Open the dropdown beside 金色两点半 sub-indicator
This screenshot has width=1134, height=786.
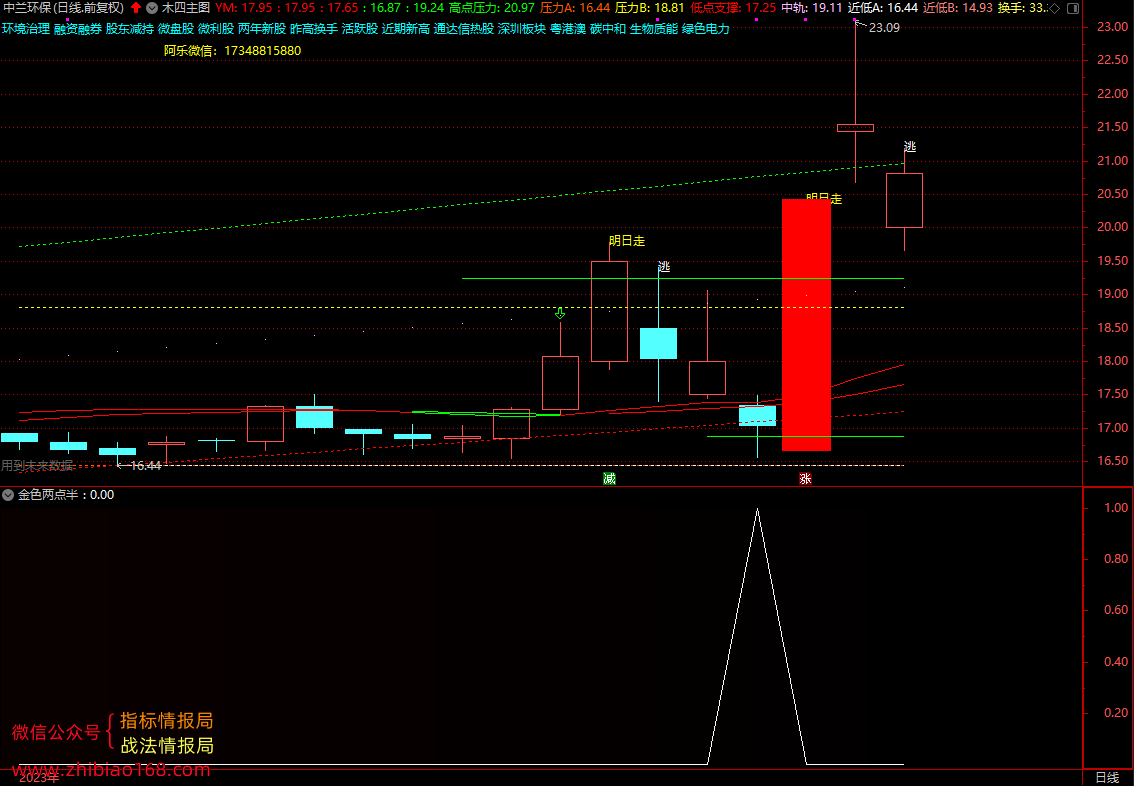7,495
